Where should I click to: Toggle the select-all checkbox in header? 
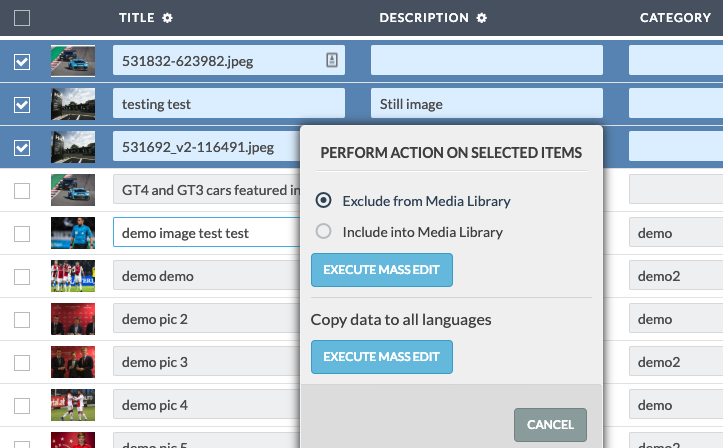tap(22, 18)
